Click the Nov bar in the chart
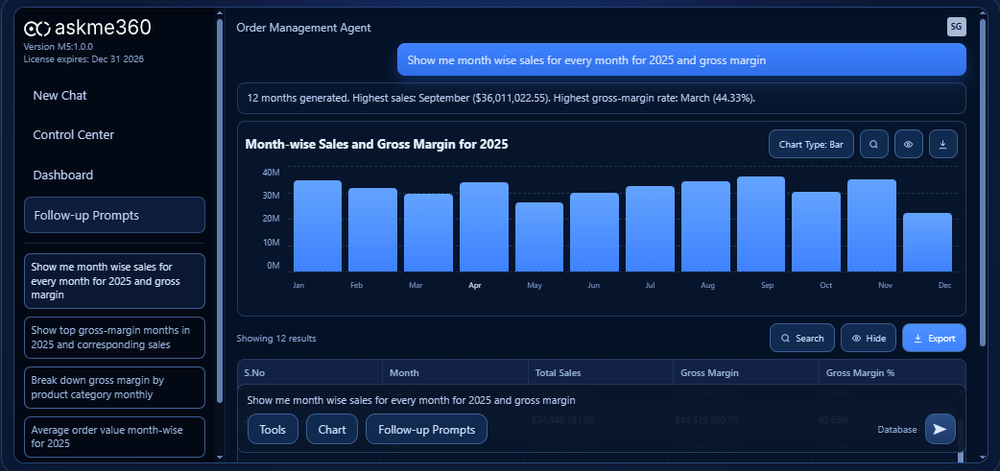The width and height of the screenshot is (1000, 471). [872, 226]
